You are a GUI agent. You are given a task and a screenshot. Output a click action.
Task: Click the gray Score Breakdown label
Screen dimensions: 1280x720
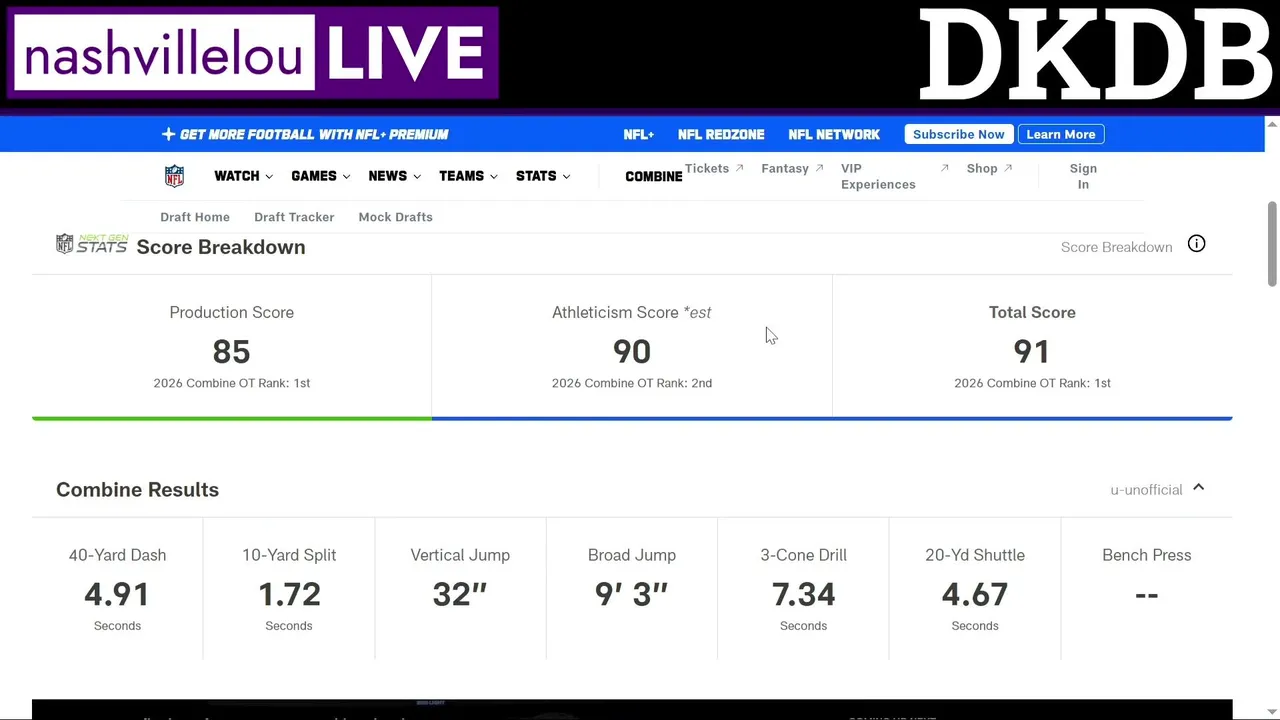pyautogui.click(x=1116, y=247)
